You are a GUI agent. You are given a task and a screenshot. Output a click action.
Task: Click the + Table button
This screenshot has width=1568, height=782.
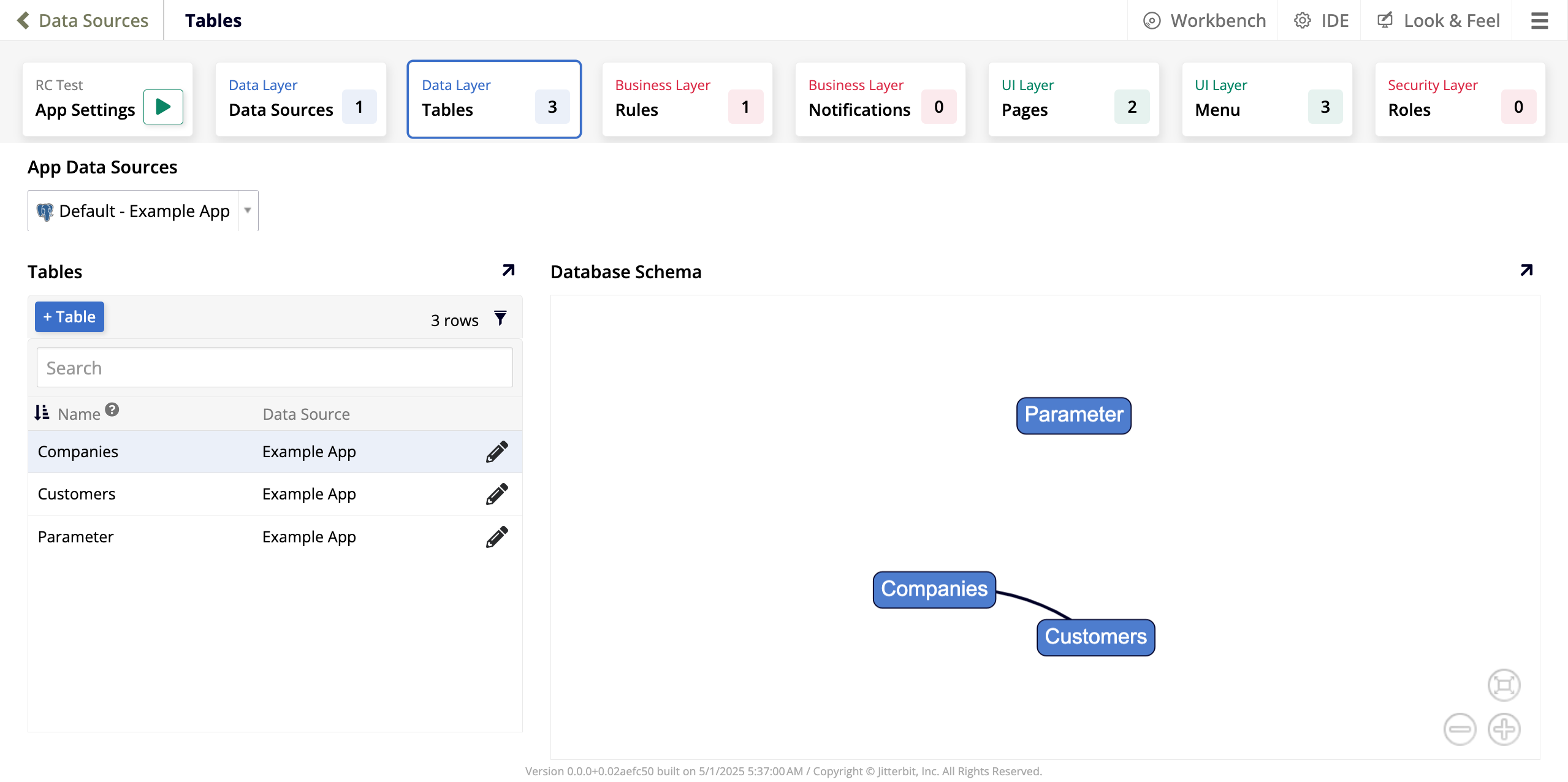(x=69, y=317)
